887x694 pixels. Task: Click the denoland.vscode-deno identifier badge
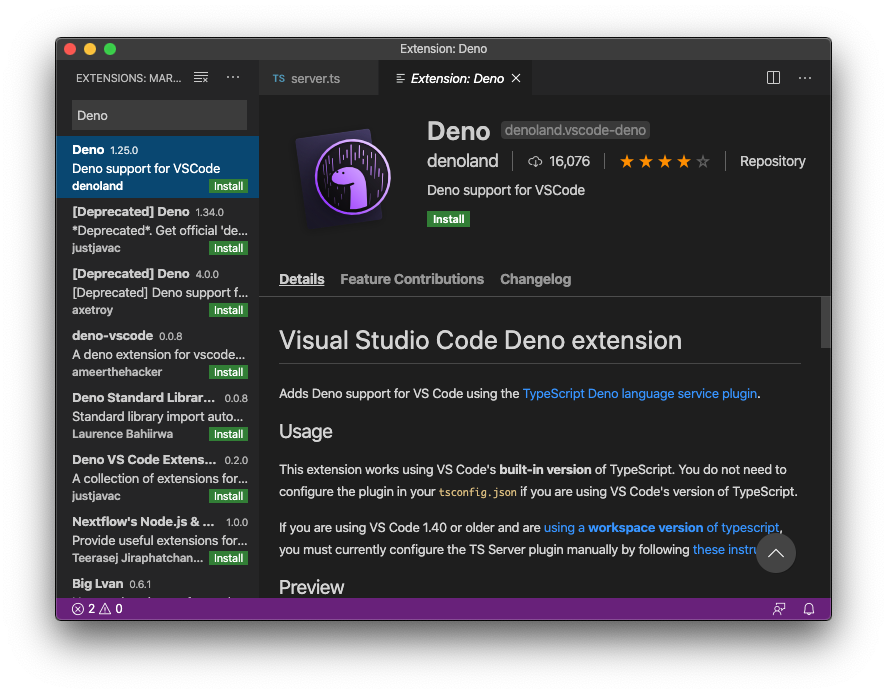575,130
